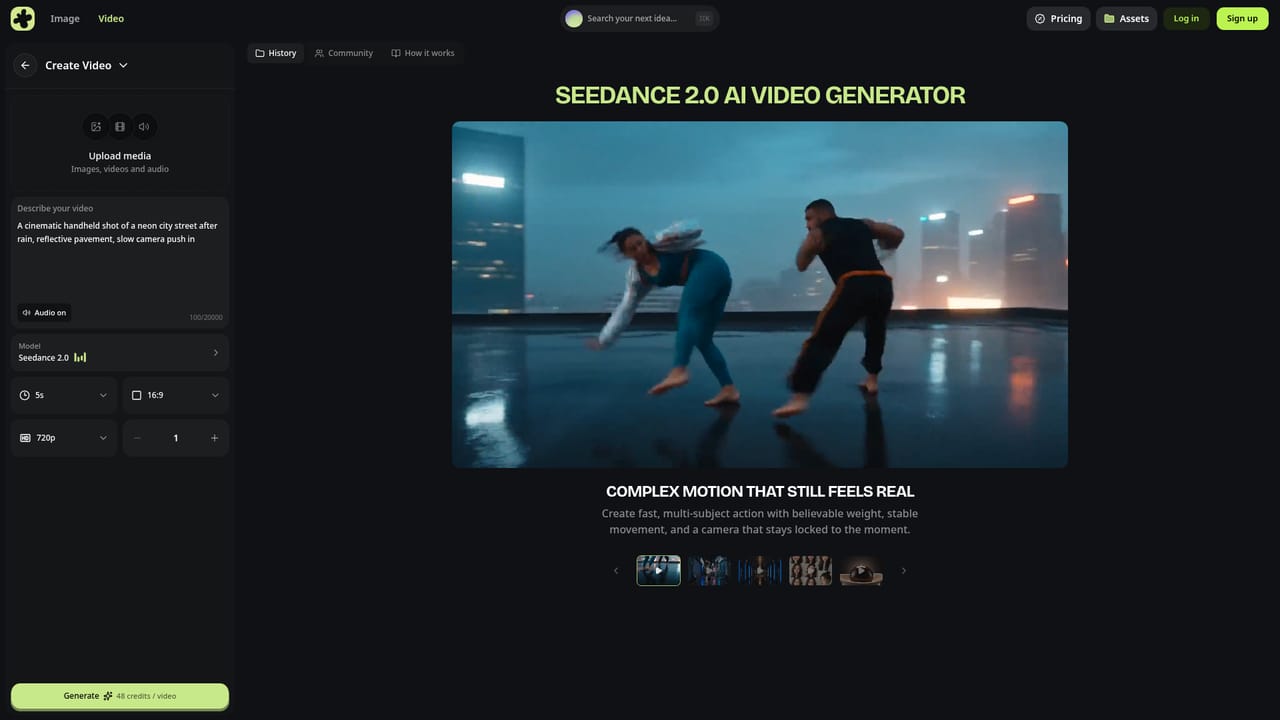Select the third blue-lines showcase thumbnail
The image size is (1280, 720).
[760, 571]
